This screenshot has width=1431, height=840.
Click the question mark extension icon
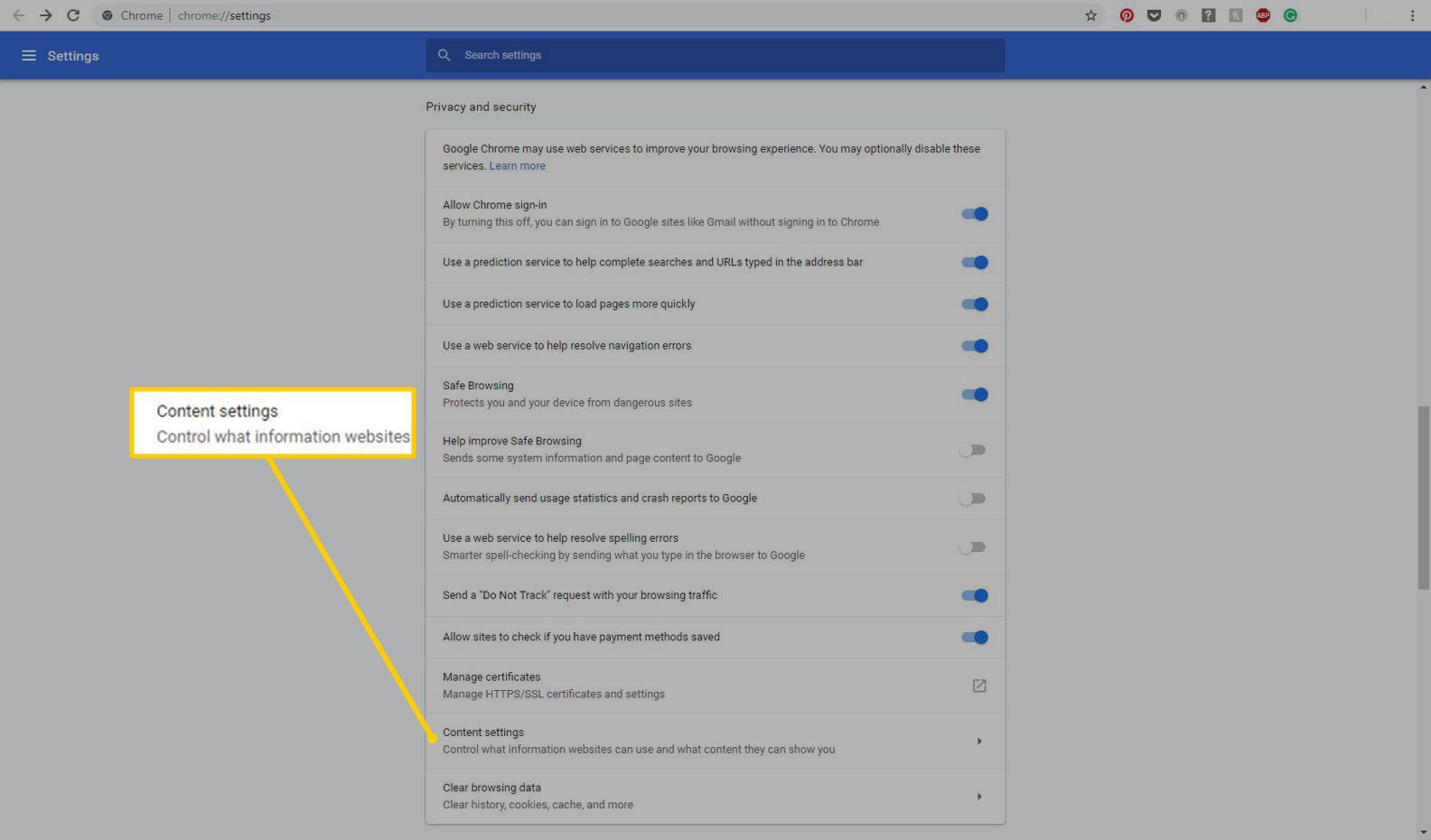pos(1208,15)
